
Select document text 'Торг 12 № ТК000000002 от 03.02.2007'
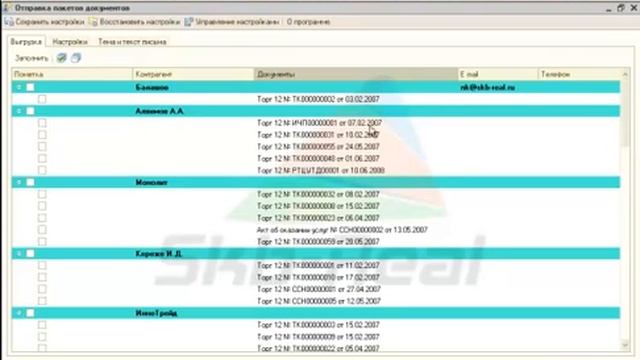click(x=318, y=99)
